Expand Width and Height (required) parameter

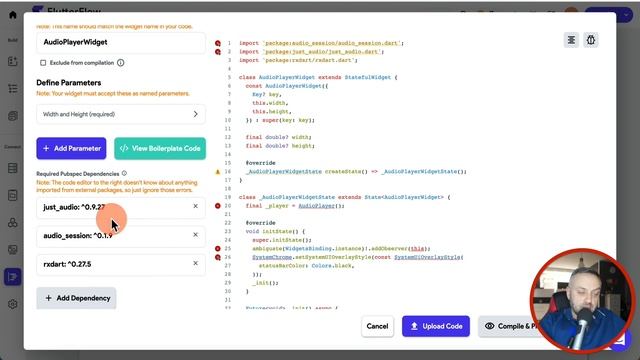tap(121, 114)
